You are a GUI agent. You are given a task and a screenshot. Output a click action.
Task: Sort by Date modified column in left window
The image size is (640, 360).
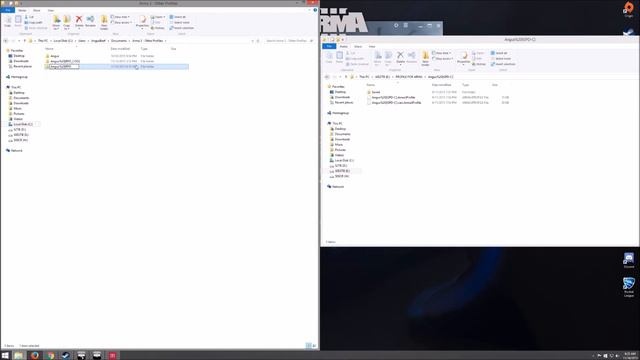(x=120, y=49)
